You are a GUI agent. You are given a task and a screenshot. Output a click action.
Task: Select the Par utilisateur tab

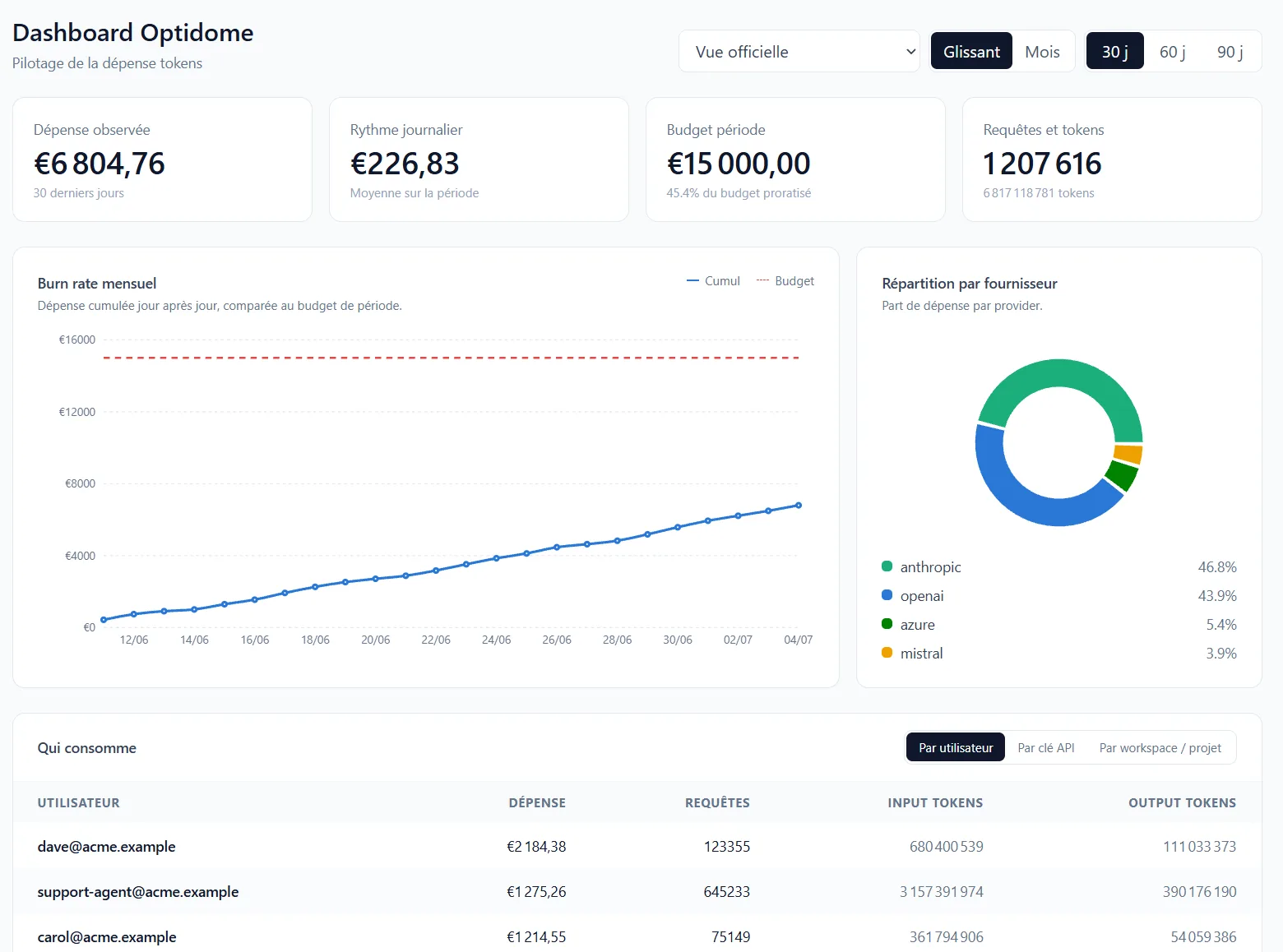pyautogui.click(x=956, y=747)
